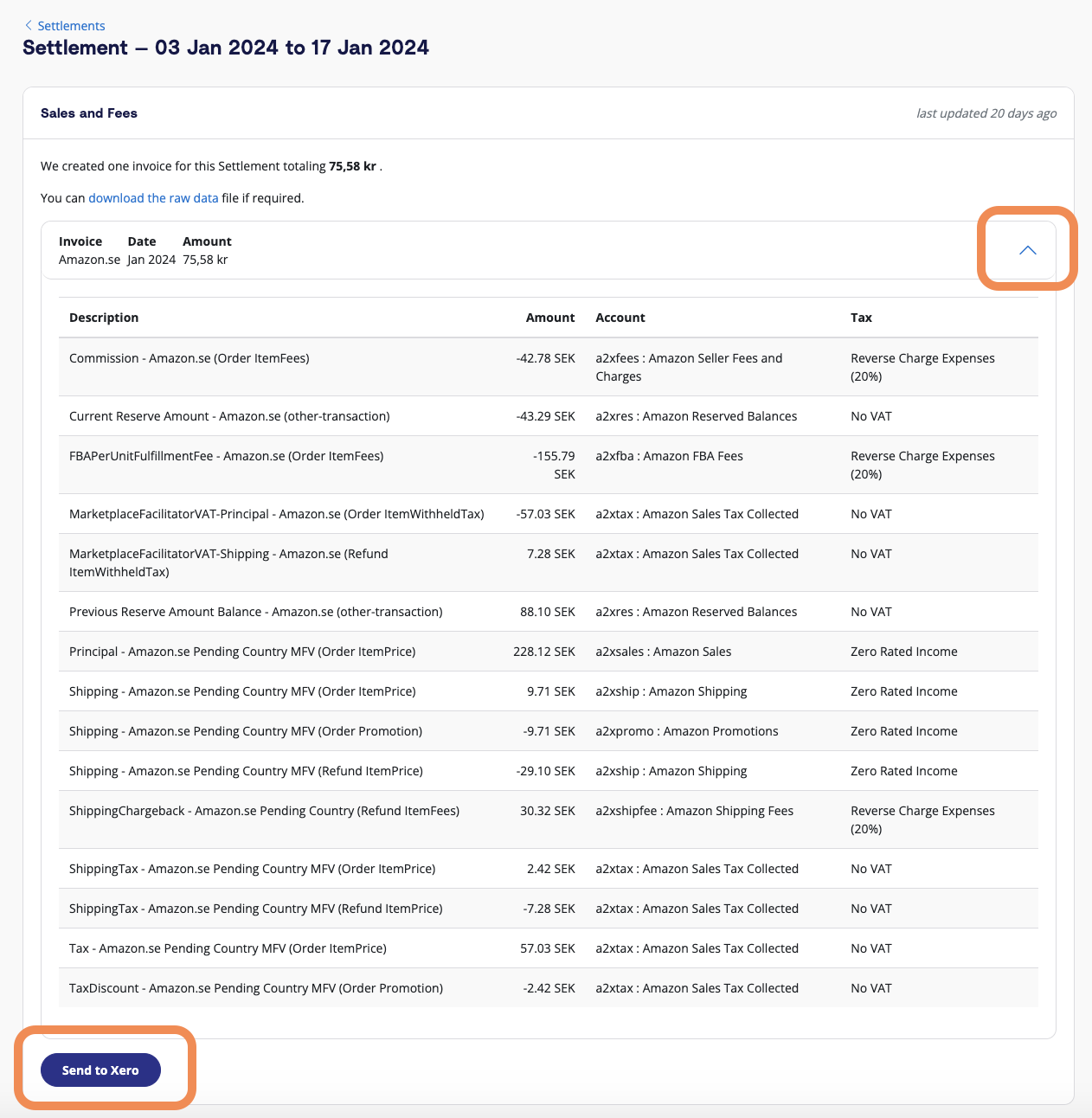Select the Tax column header
The image size is (1092, 1118).
coord(861,318)
